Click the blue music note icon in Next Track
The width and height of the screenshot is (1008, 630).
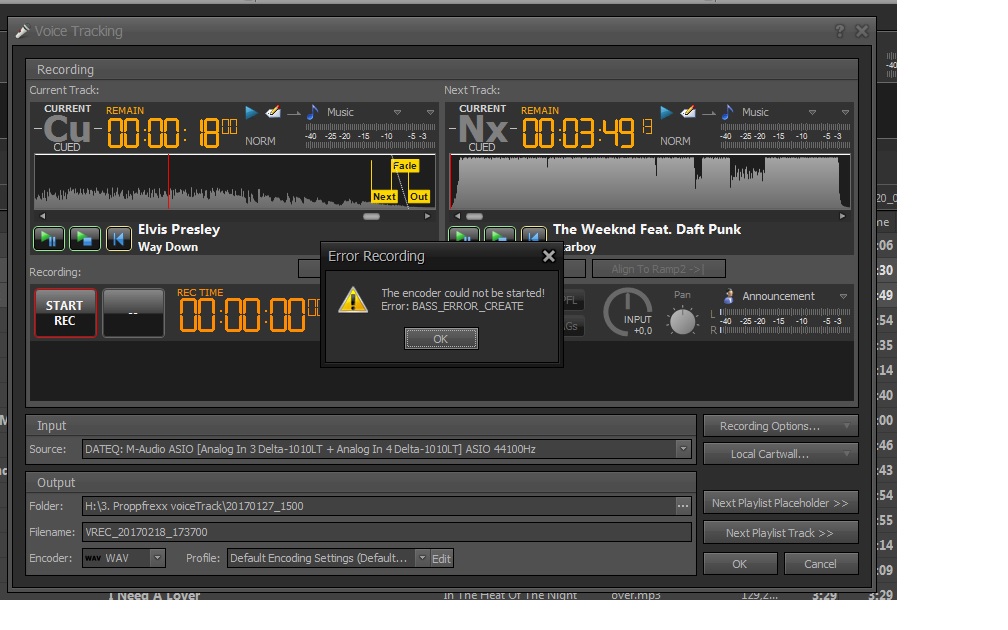click(728, 112)
